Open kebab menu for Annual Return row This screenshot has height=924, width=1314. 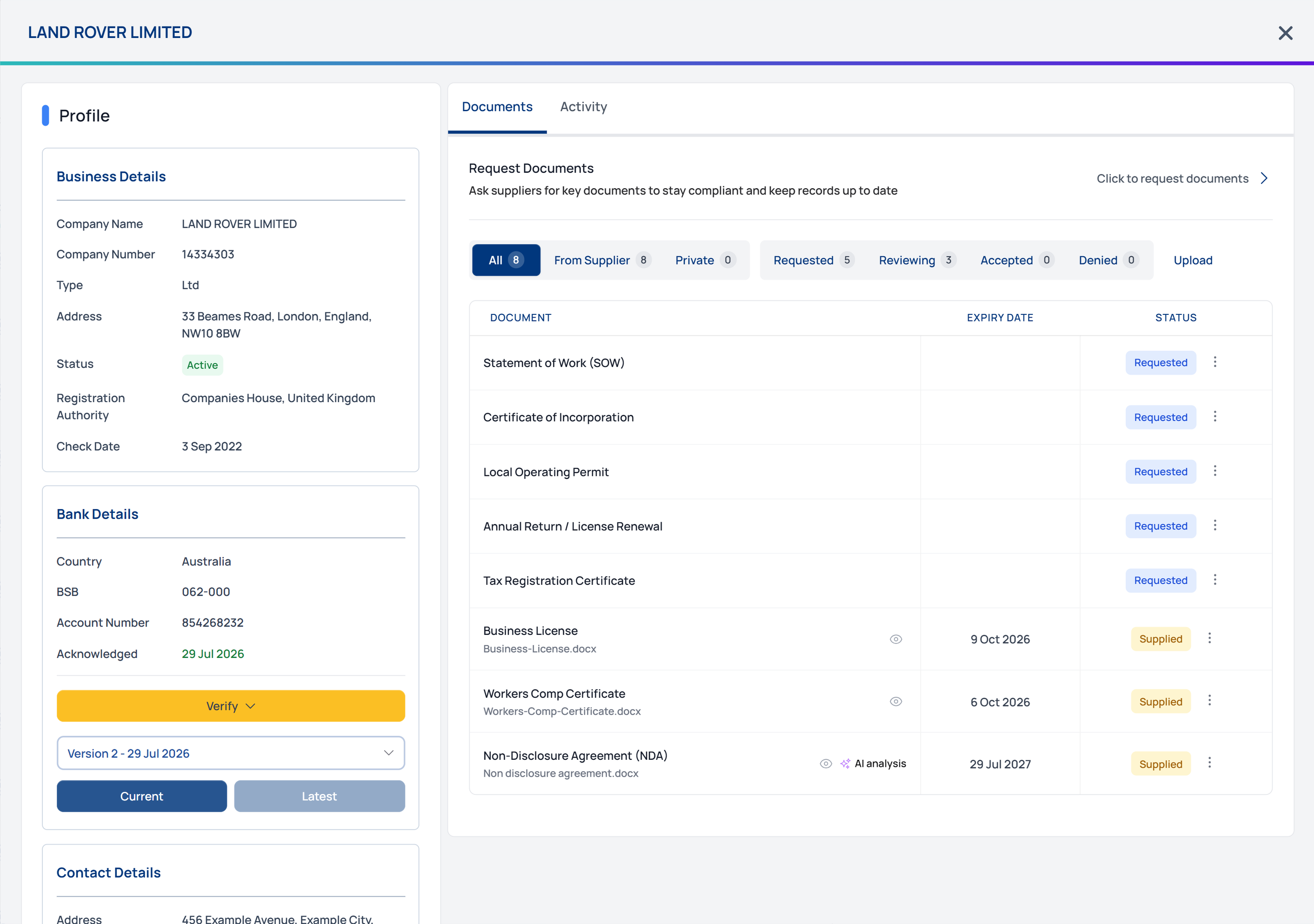(1215, 525)
